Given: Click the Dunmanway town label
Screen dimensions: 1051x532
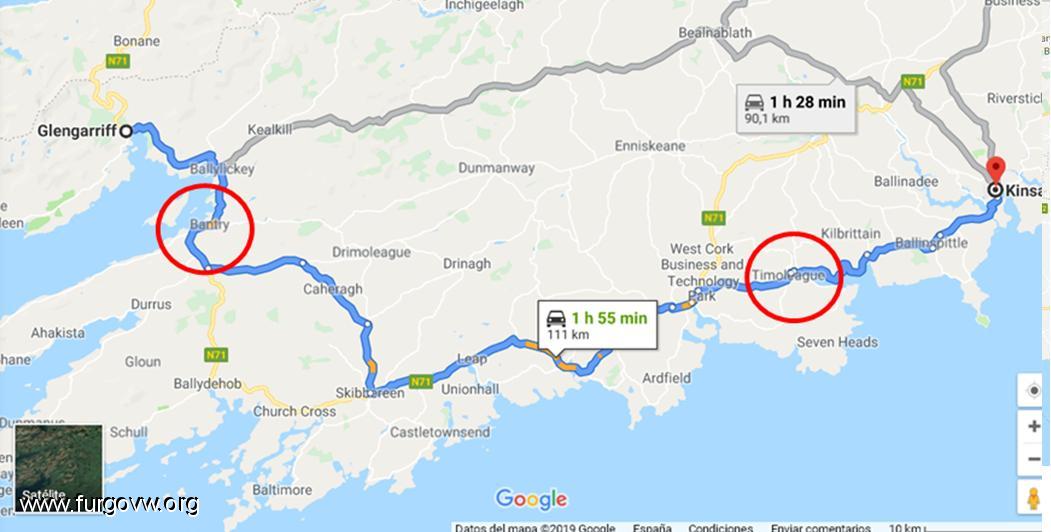Looking at the screenshot, I should click(496, 168).
